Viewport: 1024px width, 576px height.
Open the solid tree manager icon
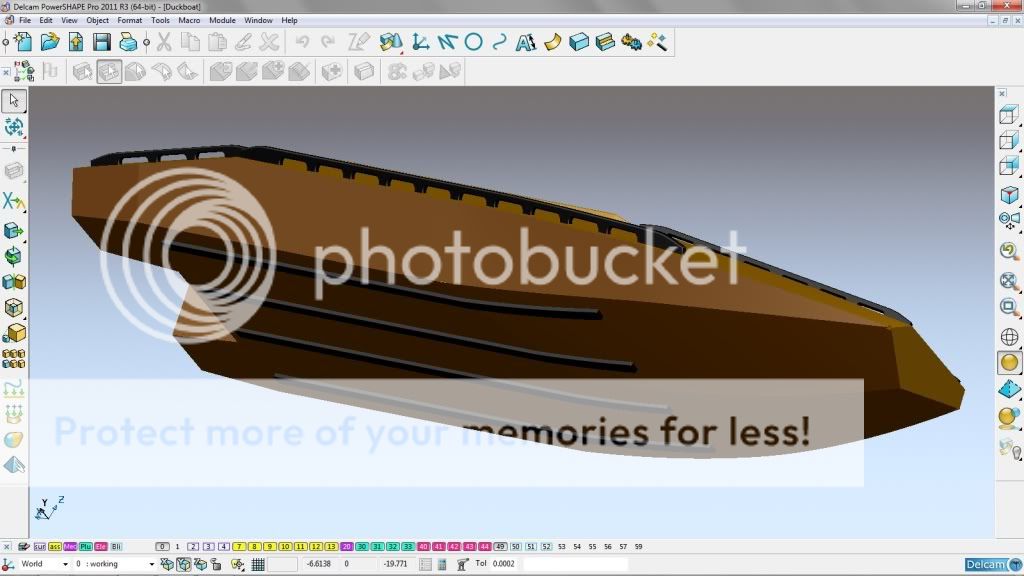pyautogui.click(x=24, y=71)
